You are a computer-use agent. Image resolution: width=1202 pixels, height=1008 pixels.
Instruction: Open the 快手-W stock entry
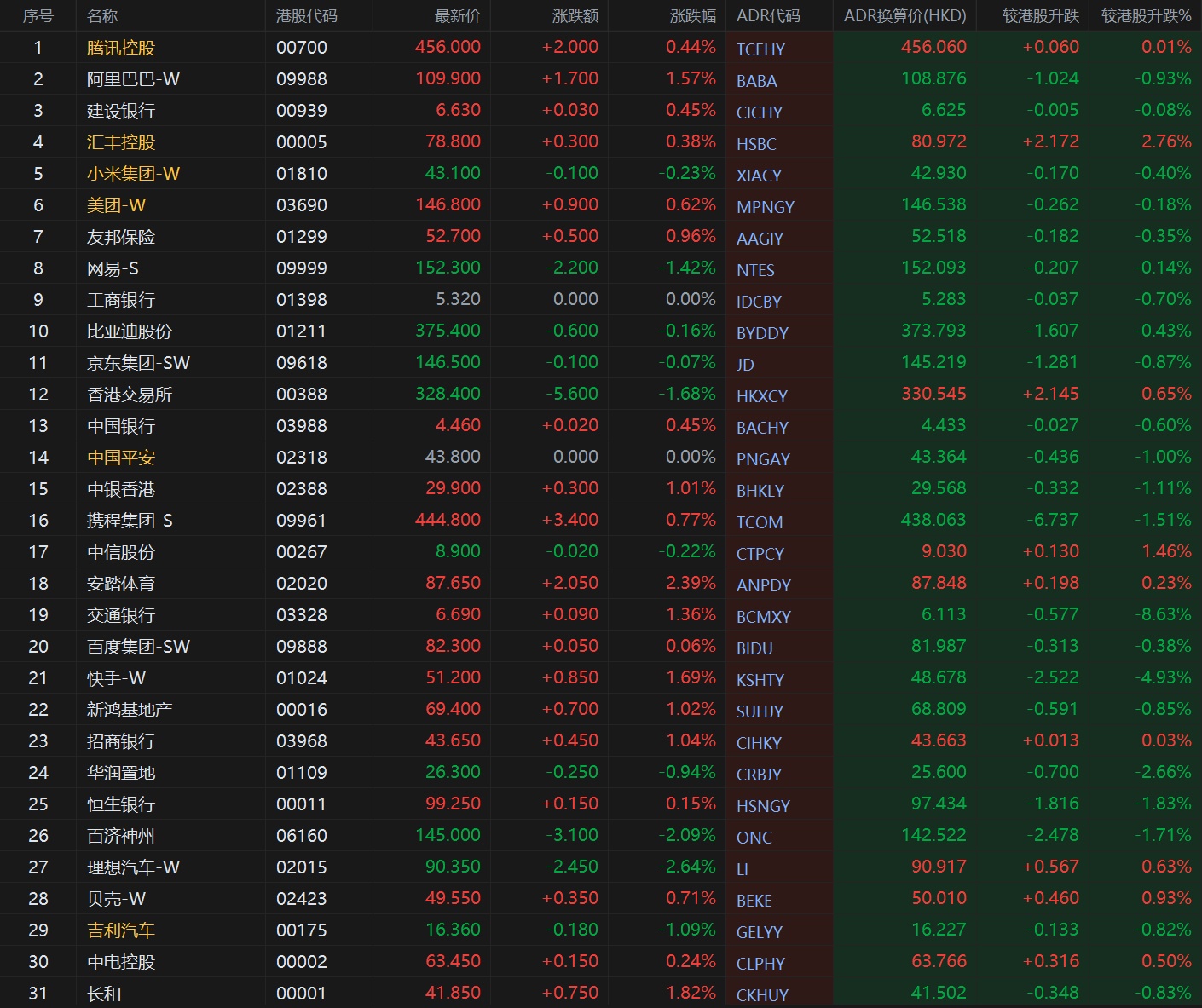tap(116, 678)
